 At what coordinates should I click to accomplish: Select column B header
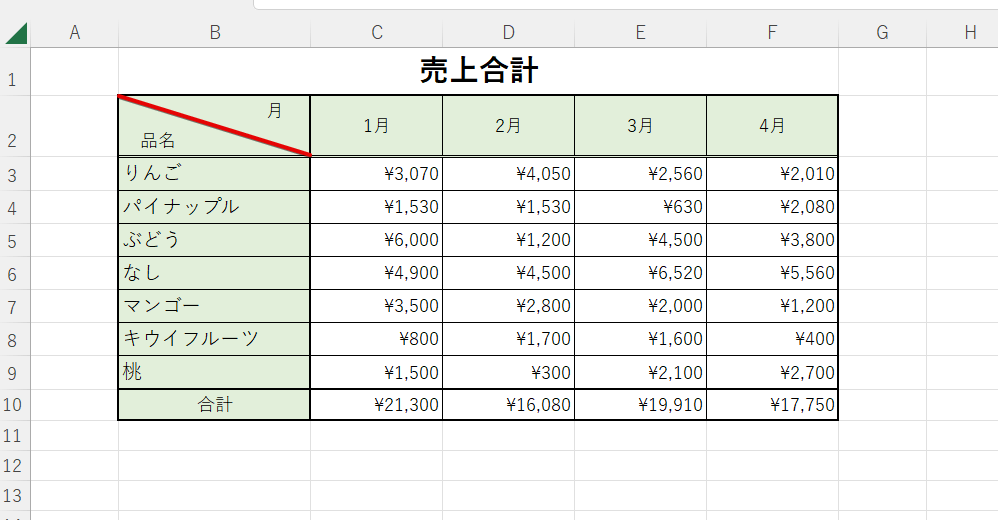(x=214, y=32)
